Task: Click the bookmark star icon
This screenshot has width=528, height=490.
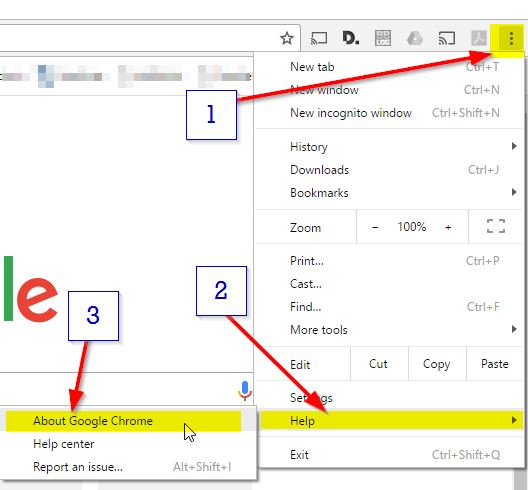Action: tap(287, 38)
